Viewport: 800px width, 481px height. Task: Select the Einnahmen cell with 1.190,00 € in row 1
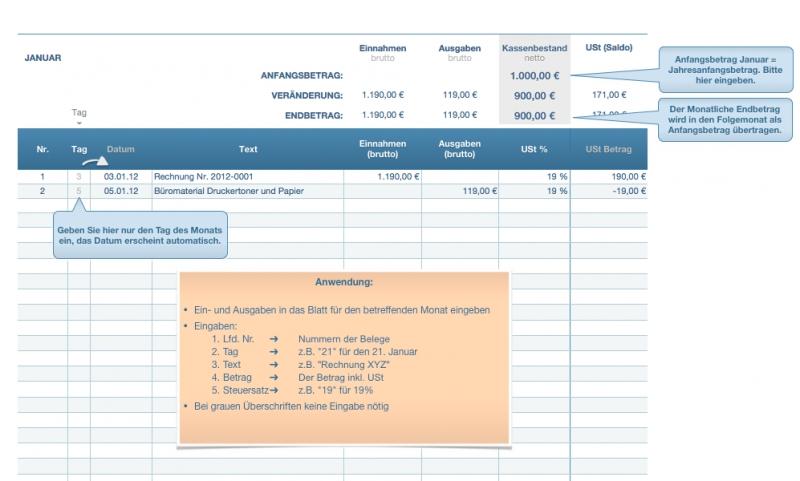tap(383, 176)
